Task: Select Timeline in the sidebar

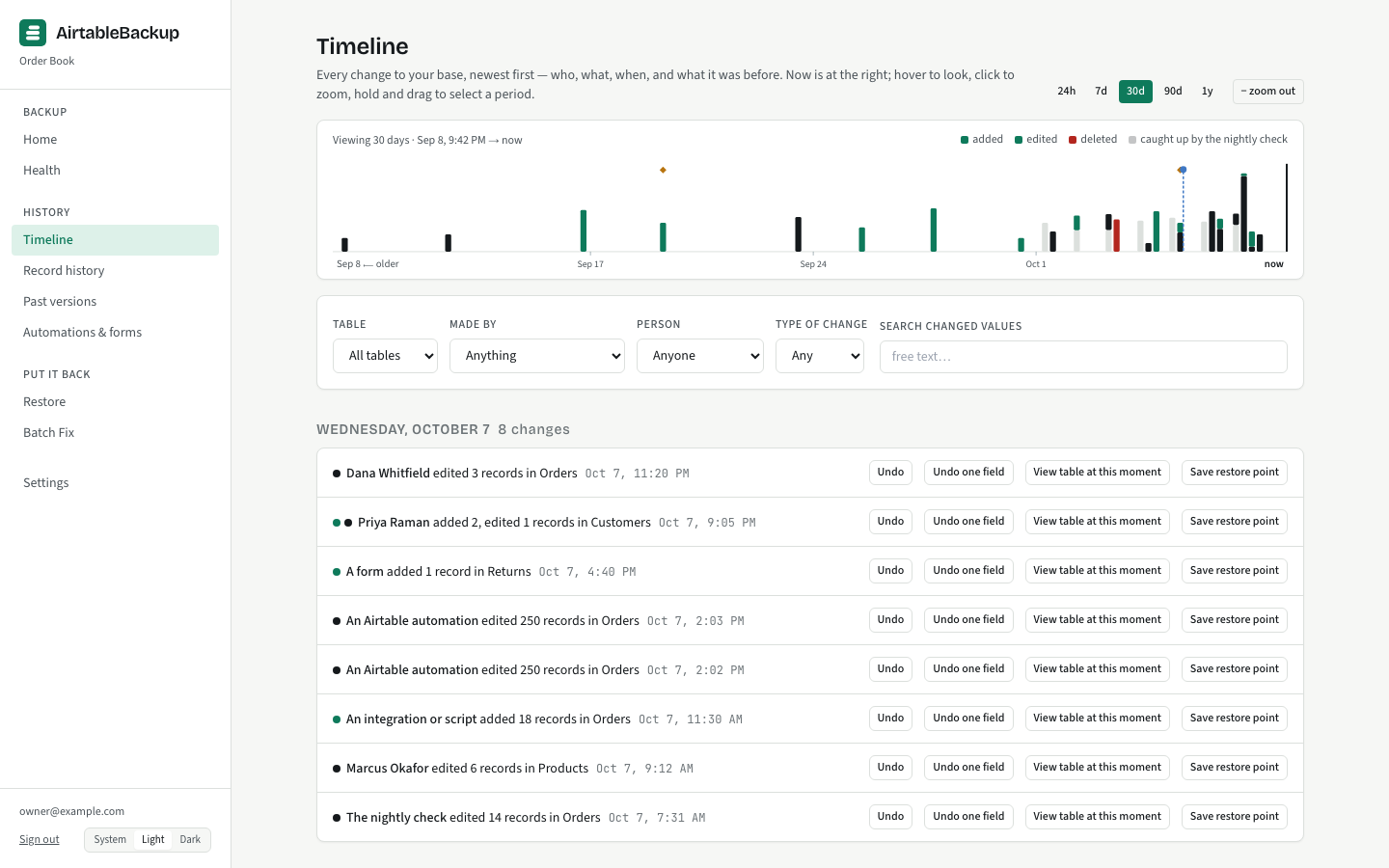Action: [115, 240]
